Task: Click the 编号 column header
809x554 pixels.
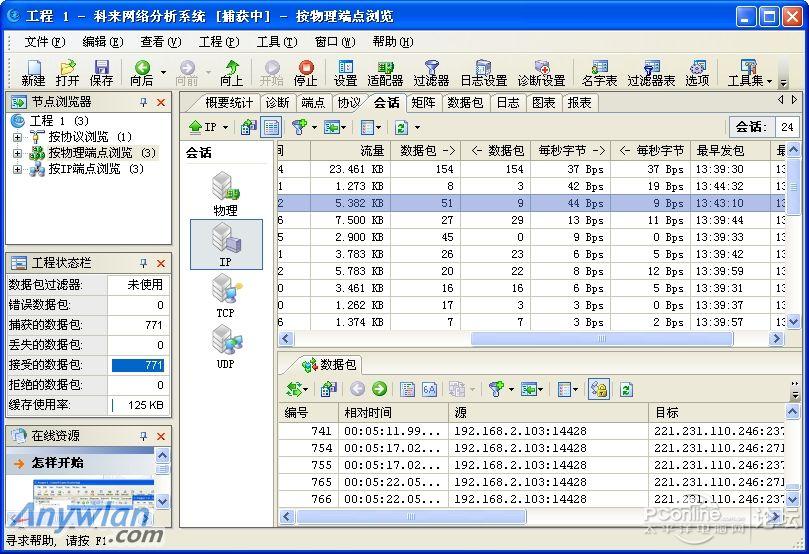Action: (x=308, y=413)
